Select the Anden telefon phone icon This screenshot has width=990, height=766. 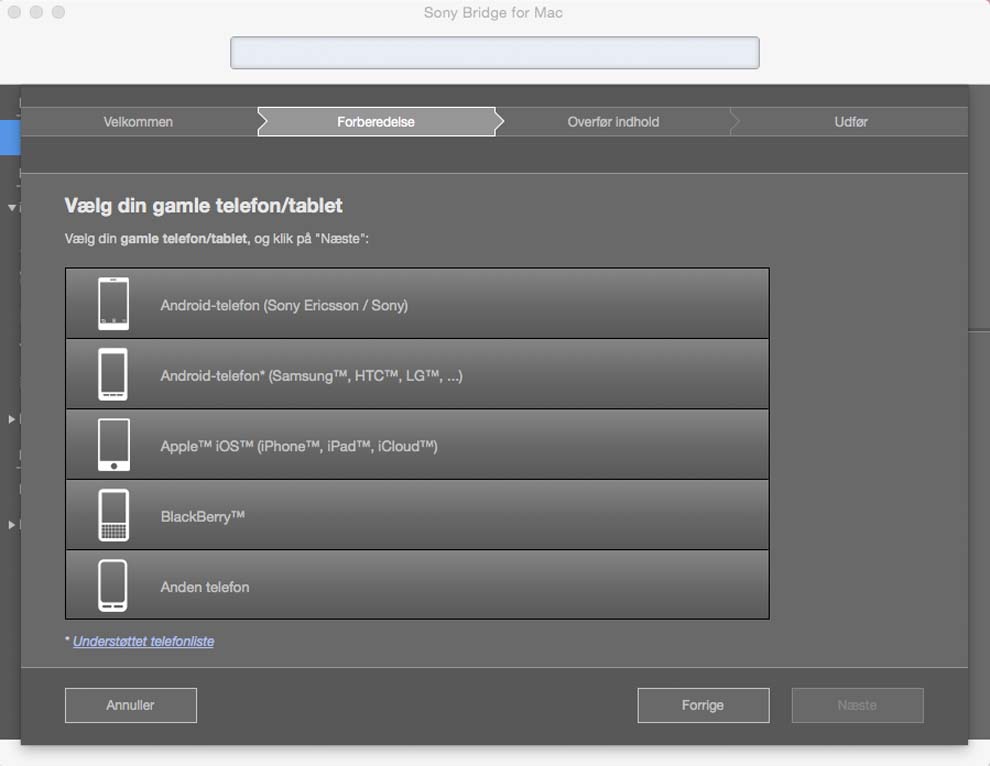(113, 585)
